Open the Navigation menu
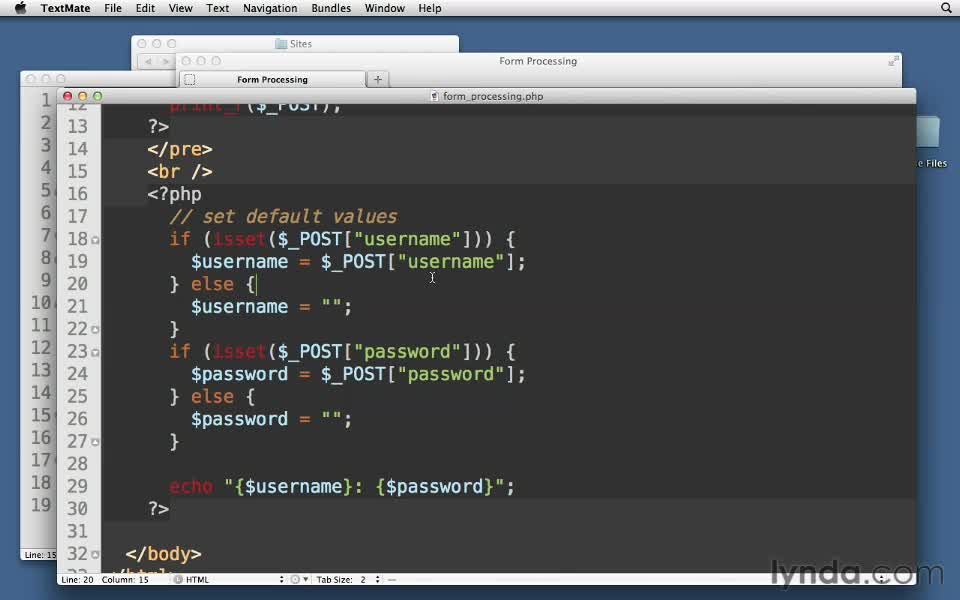960x600 pixels. tap(269, 8)
